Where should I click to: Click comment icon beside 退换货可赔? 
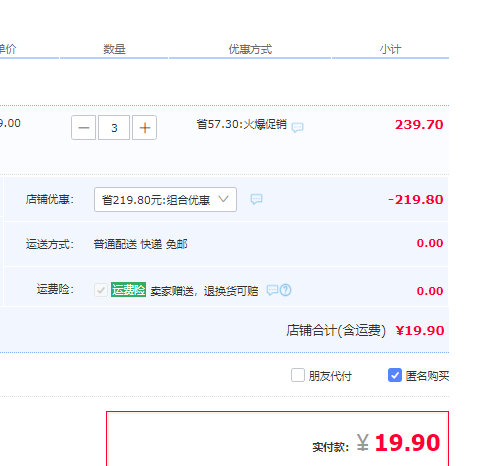pos(272,290)
